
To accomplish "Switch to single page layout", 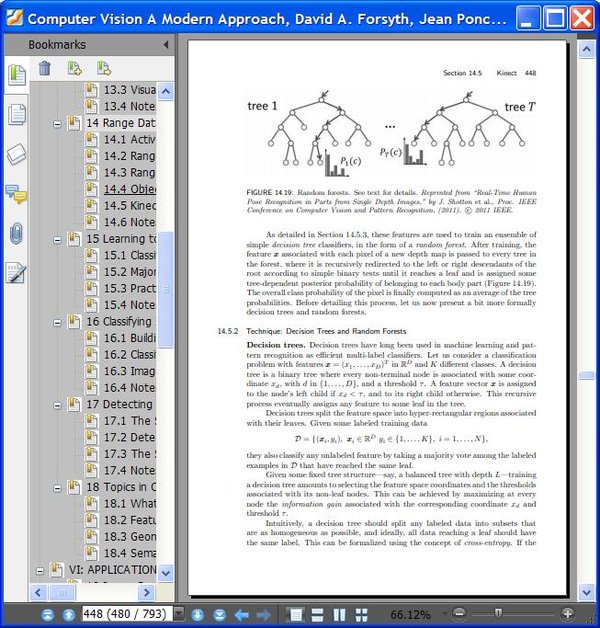I will (x=296, y=614).
